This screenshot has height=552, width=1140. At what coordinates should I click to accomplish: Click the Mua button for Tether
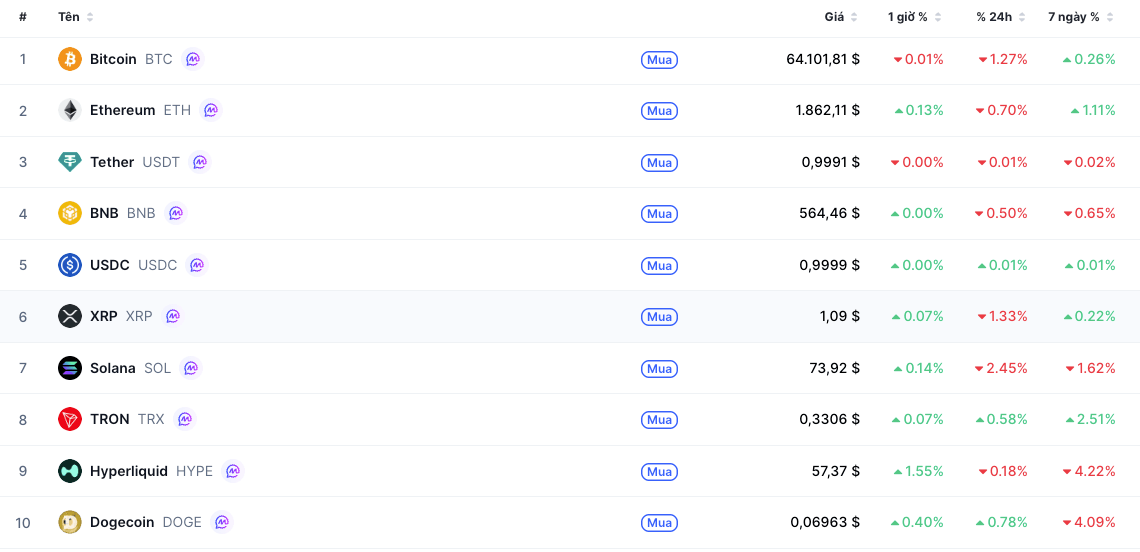click(x=659, y=162)
